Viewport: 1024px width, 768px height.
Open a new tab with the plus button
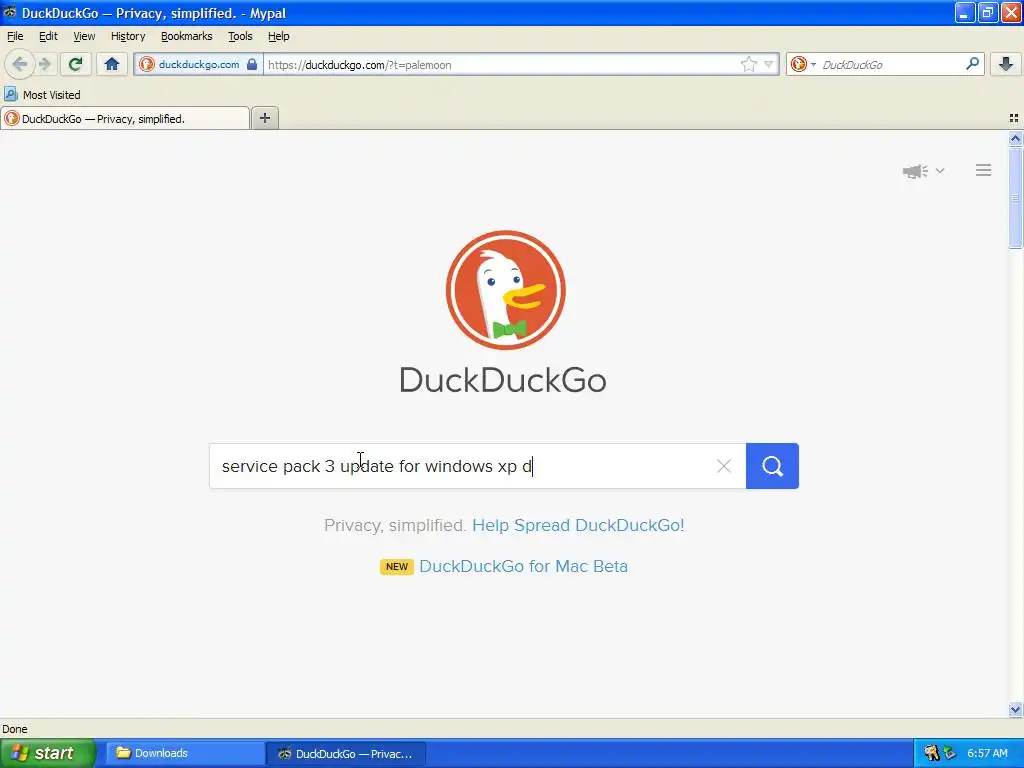264,118
